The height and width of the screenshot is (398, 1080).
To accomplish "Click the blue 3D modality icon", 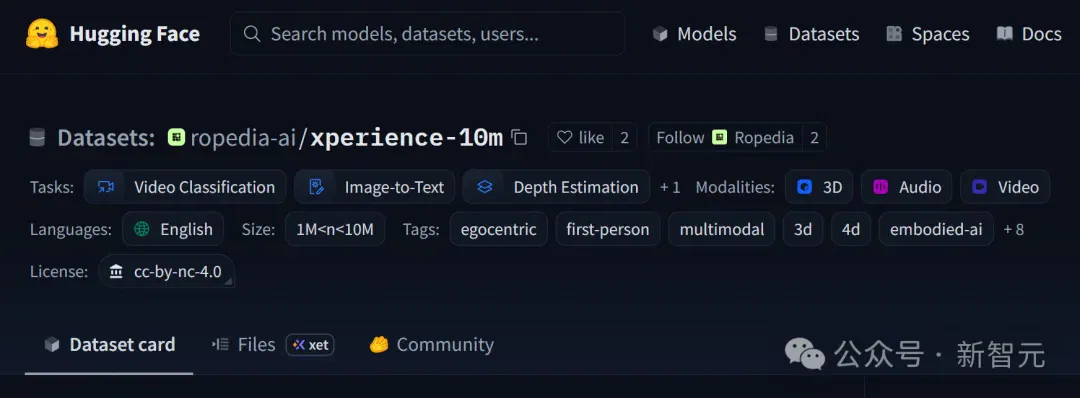I will click(x=804, y=187).
